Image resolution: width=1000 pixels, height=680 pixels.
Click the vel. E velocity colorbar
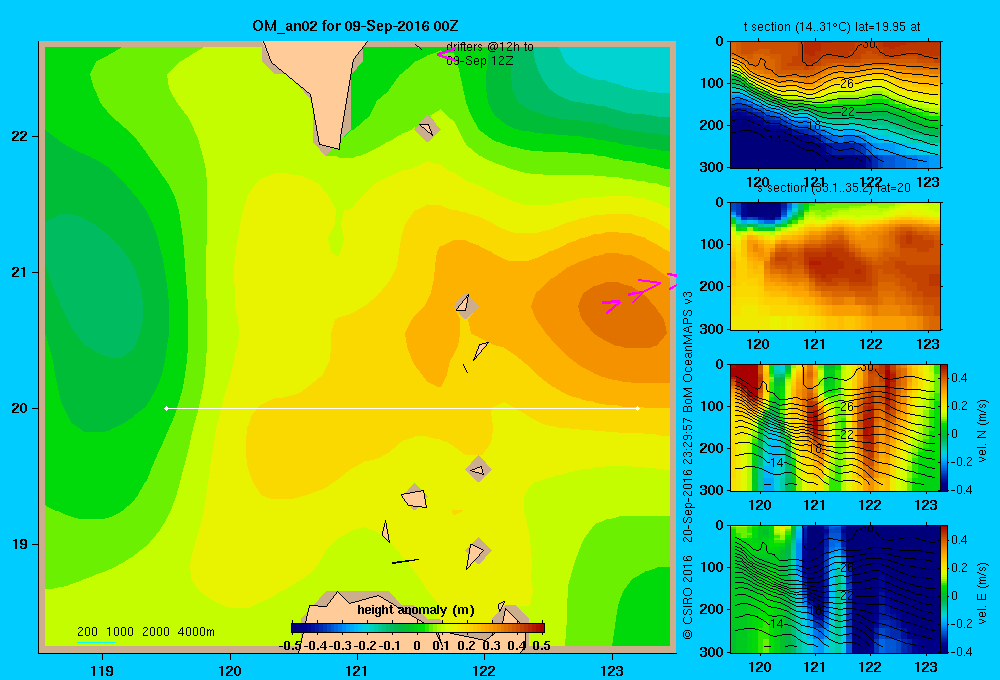point(945,589)
